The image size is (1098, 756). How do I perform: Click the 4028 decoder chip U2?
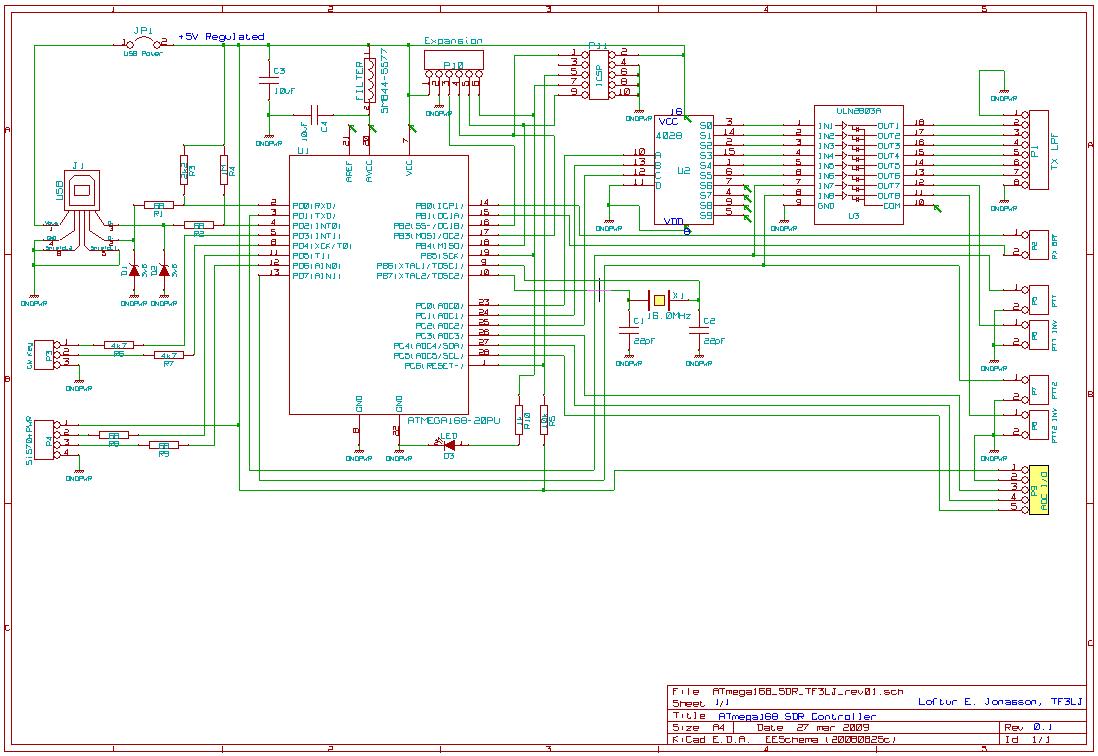[684, 170]
